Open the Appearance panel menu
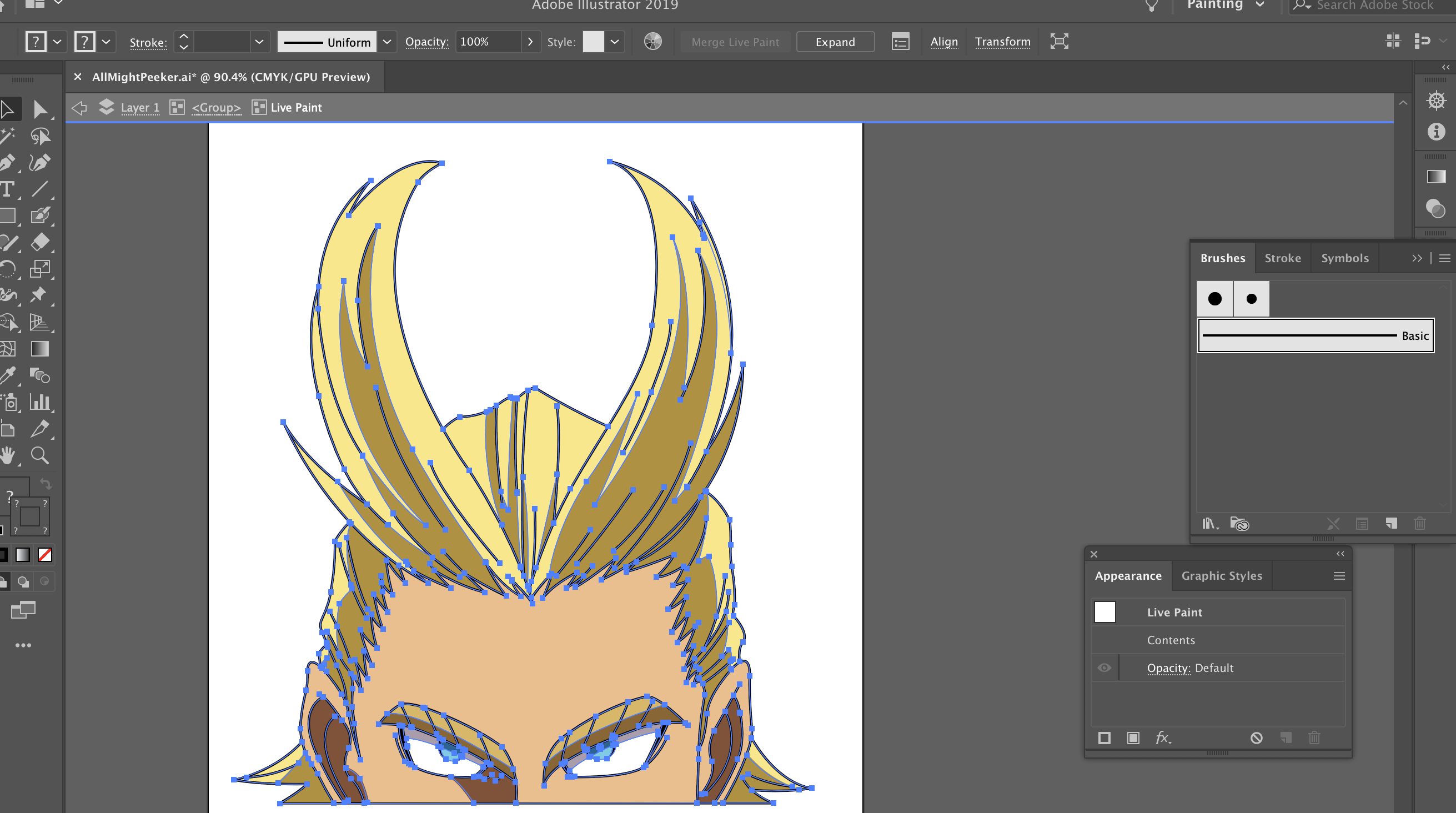 (x=1339, y=576)
